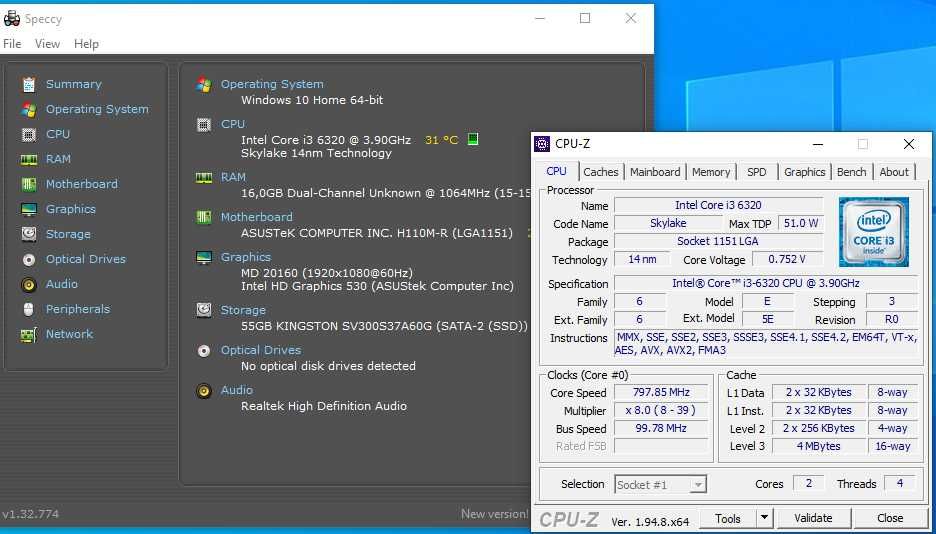Click the Max TDP value 51.0 W
Viewport: 936px width, 534px height.
(800, 224)
